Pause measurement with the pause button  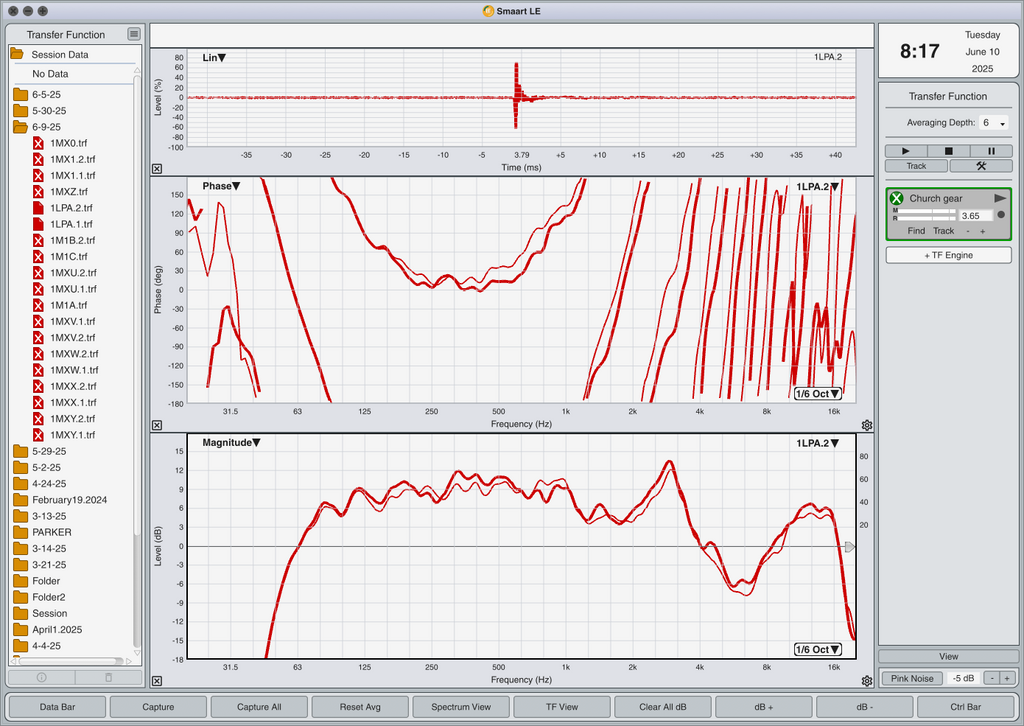pos(991,151)
